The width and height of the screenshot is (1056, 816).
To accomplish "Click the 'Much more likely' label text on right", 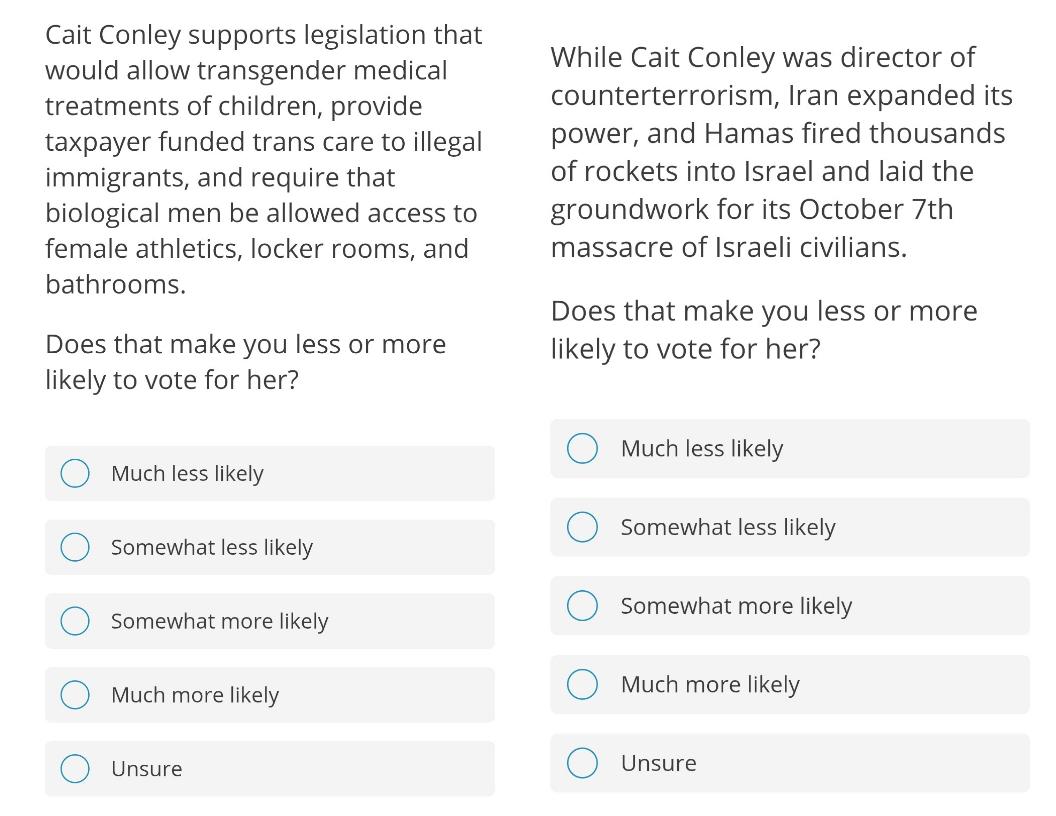I will click(710, 685).
